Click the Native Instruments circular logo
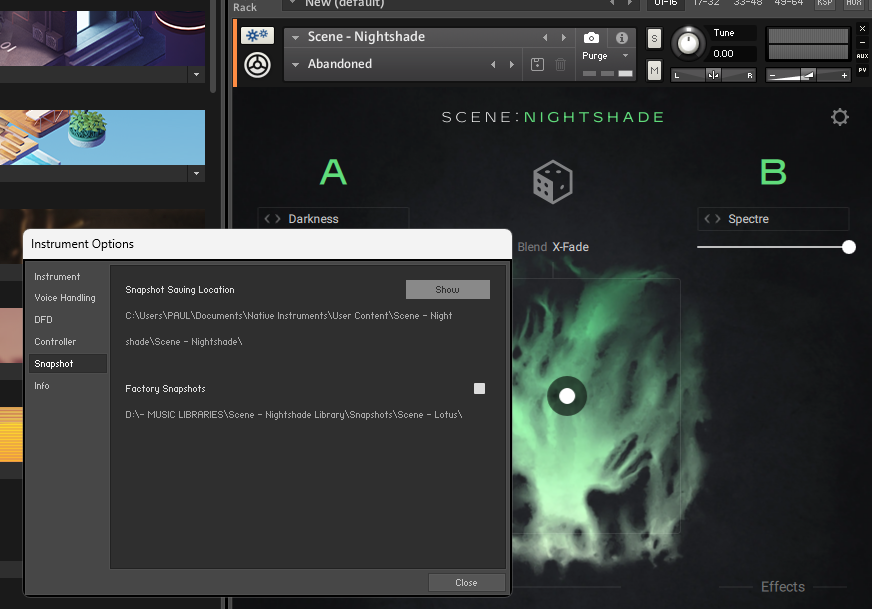Image resolution: width=872 pixels, height=609 pixels. pos(257,65)
